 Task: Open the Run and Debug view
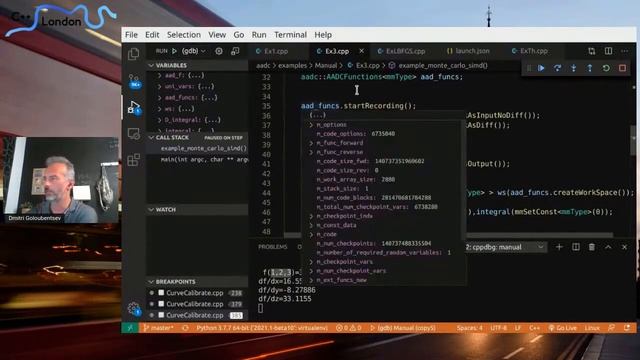(134, 107)
